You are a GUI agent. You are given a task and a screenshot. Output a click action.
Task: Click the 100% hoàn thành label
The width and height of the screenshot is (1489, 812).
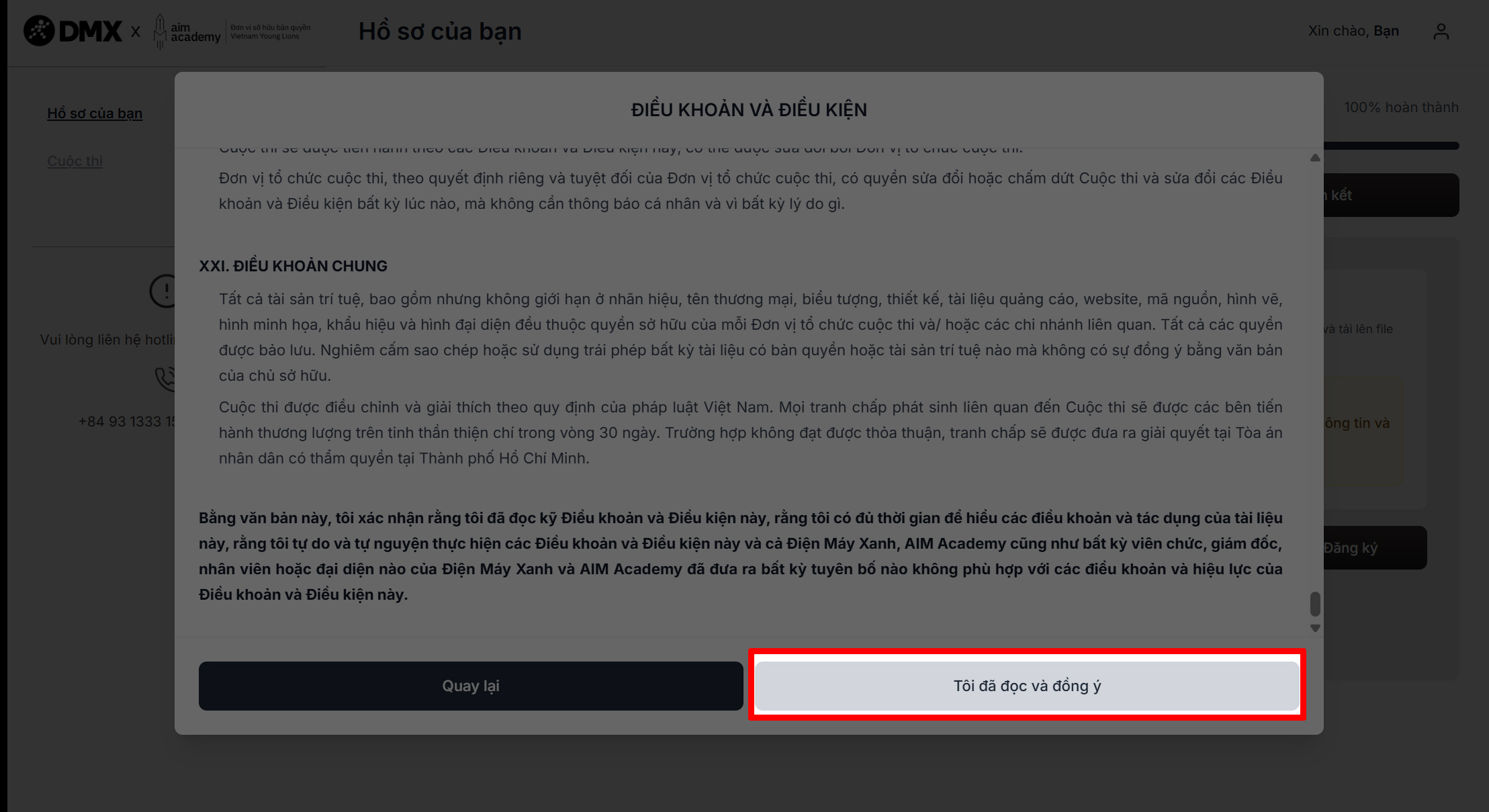coord(1401,107)
